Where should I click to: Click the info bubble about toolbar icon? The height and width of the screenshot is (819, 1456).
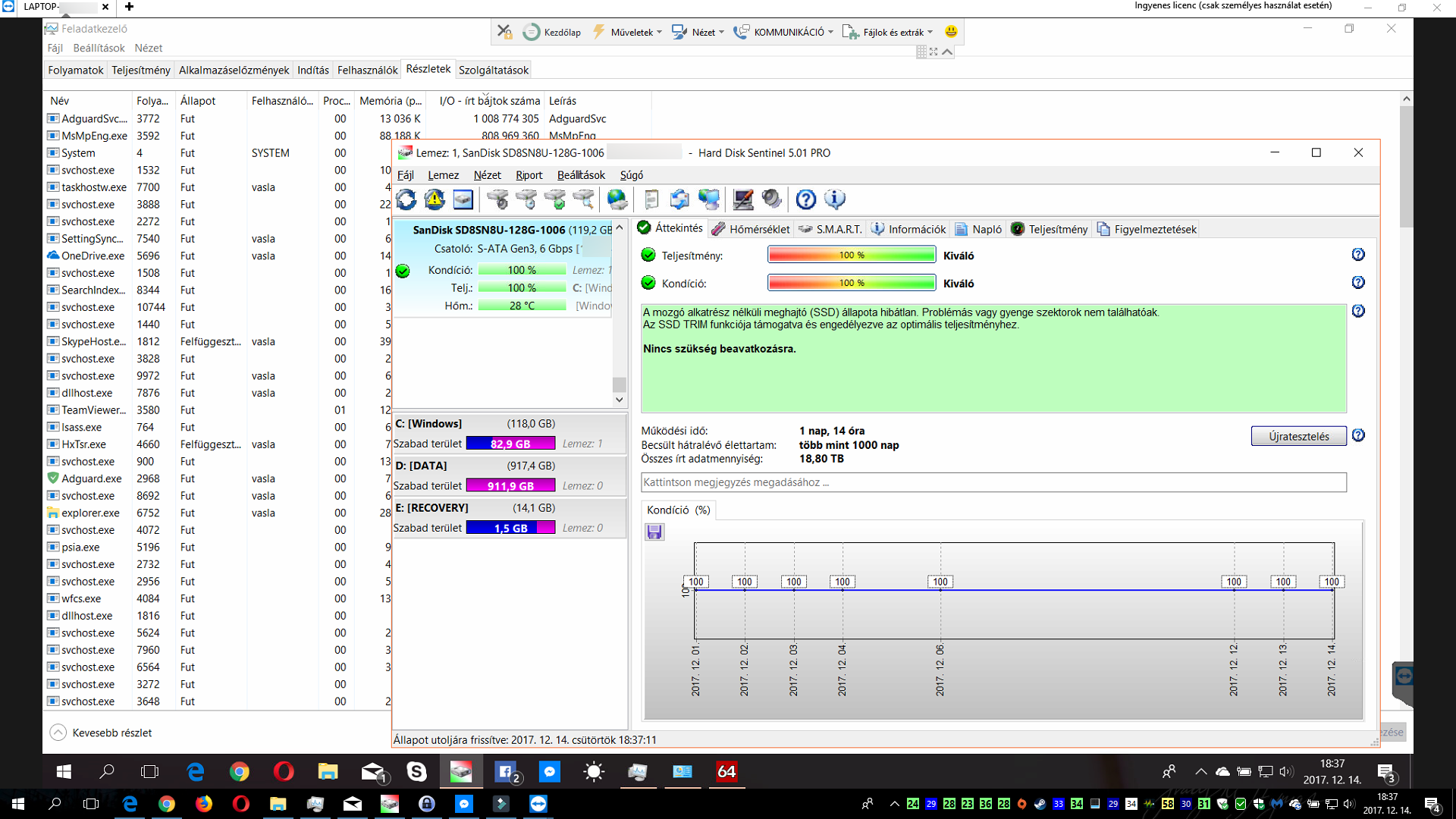[834, 199]
